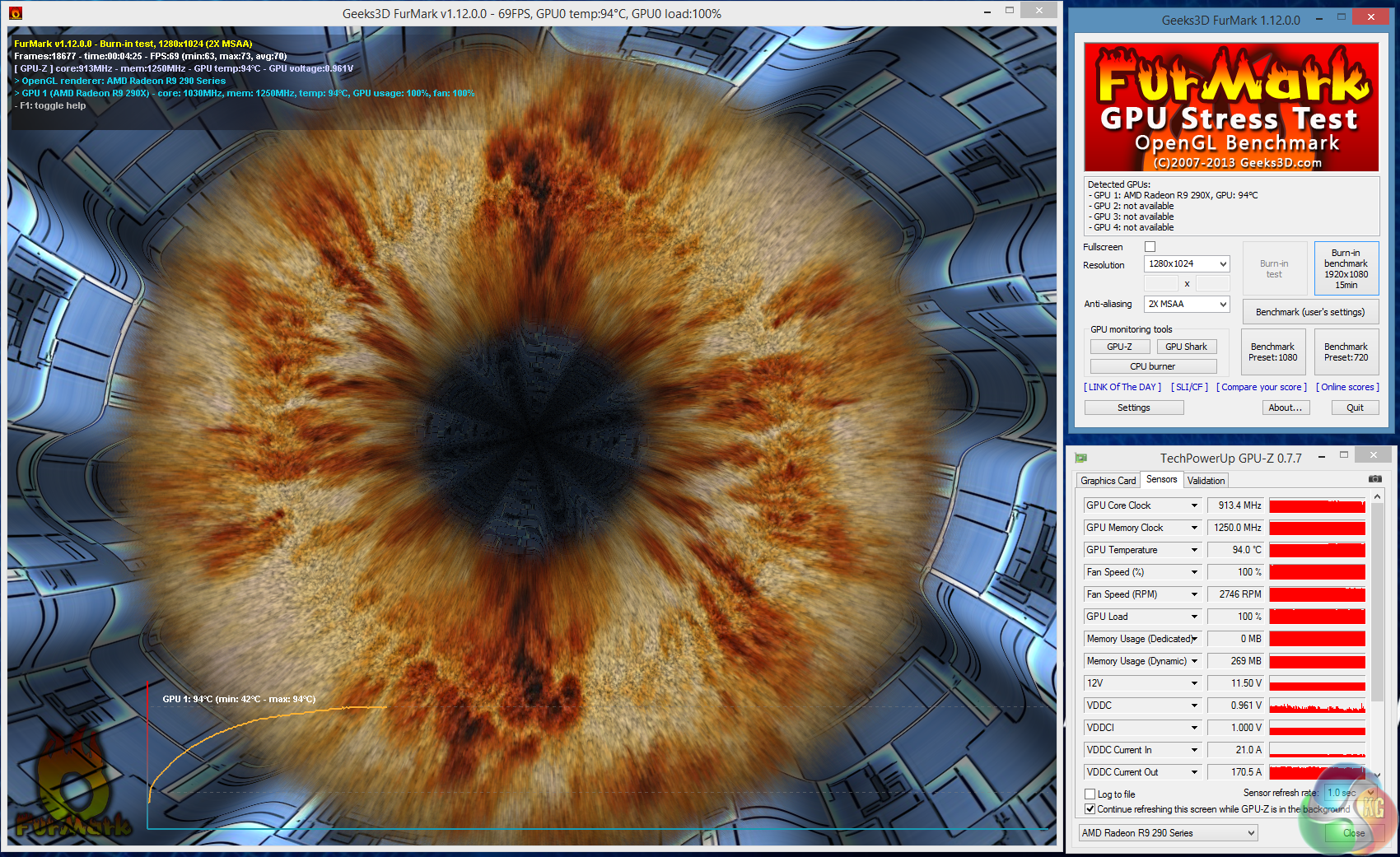Click the GPU-Z title bar app icon
The height and width of the screenshot is (857, 1400).
point(1081,458)
